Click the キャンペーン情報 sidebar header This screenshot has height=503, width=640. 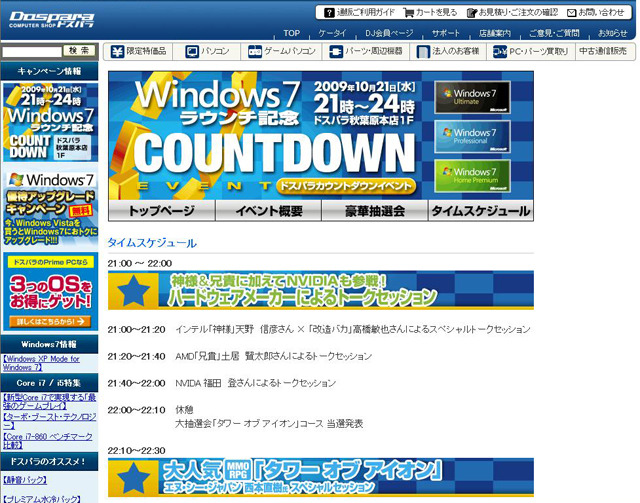coord(49,71)
